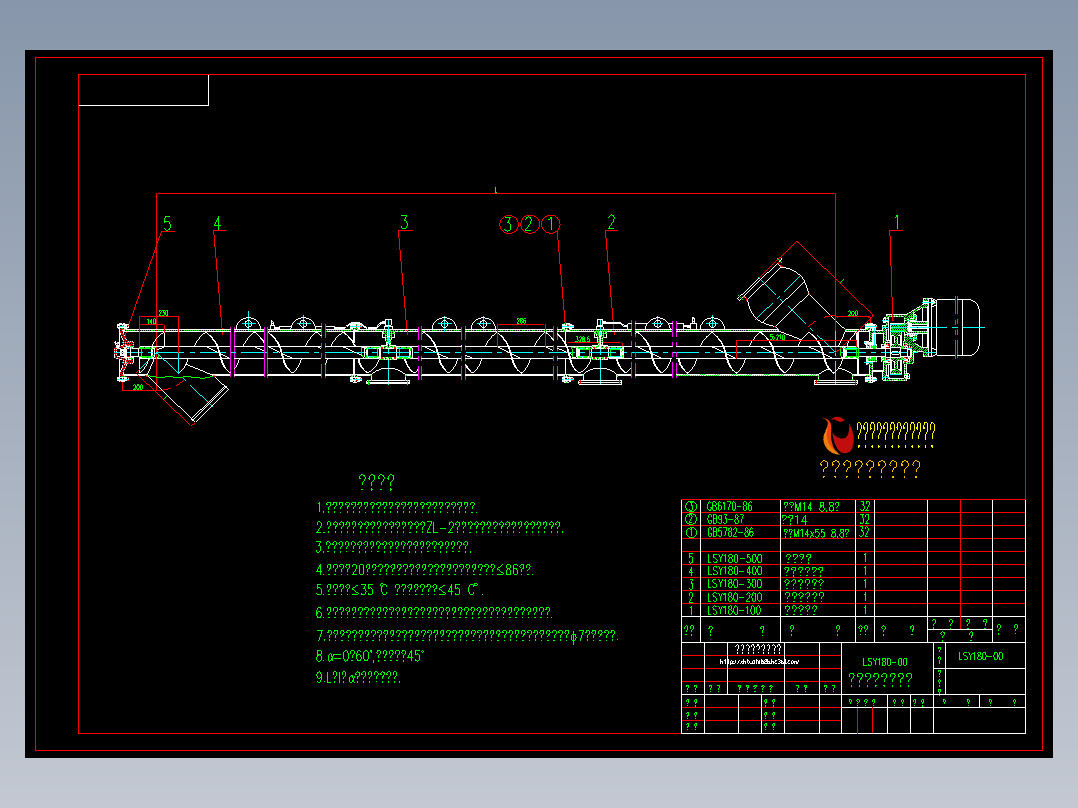Click the yellow question-mark text under the logo

870,468
